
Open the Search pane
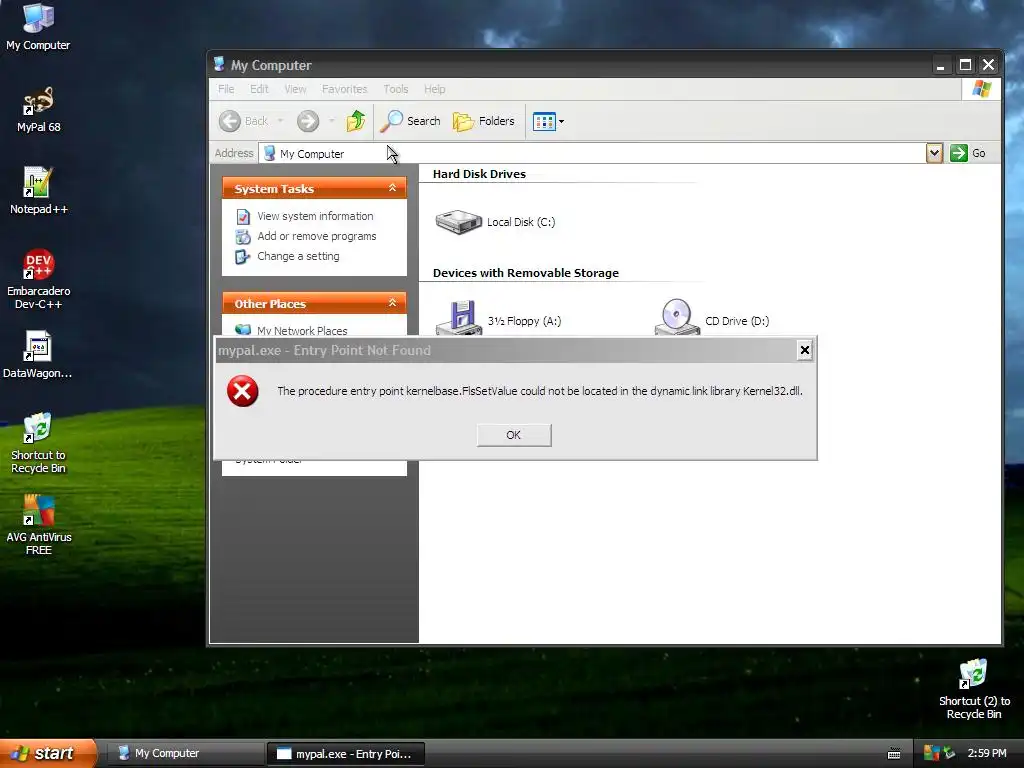[411, 121]
